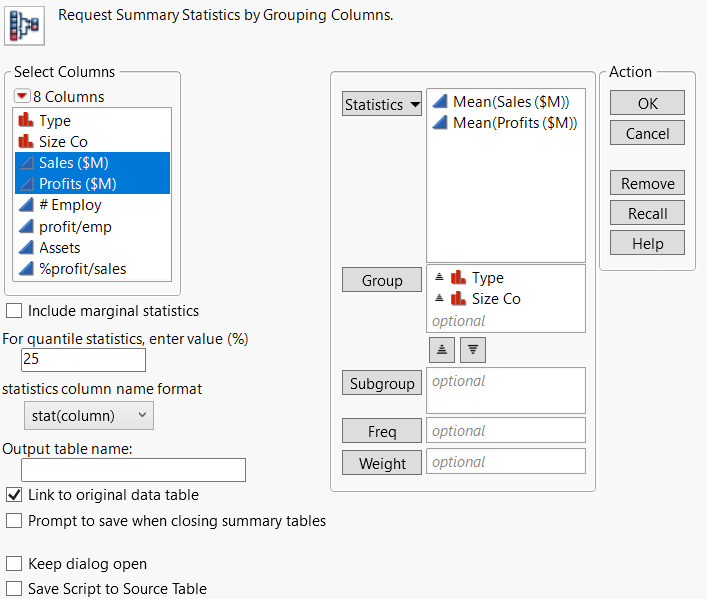The image size is (707, 599).
Task: Open the red triangle 8 Columns menu
Action: point(22,97)
